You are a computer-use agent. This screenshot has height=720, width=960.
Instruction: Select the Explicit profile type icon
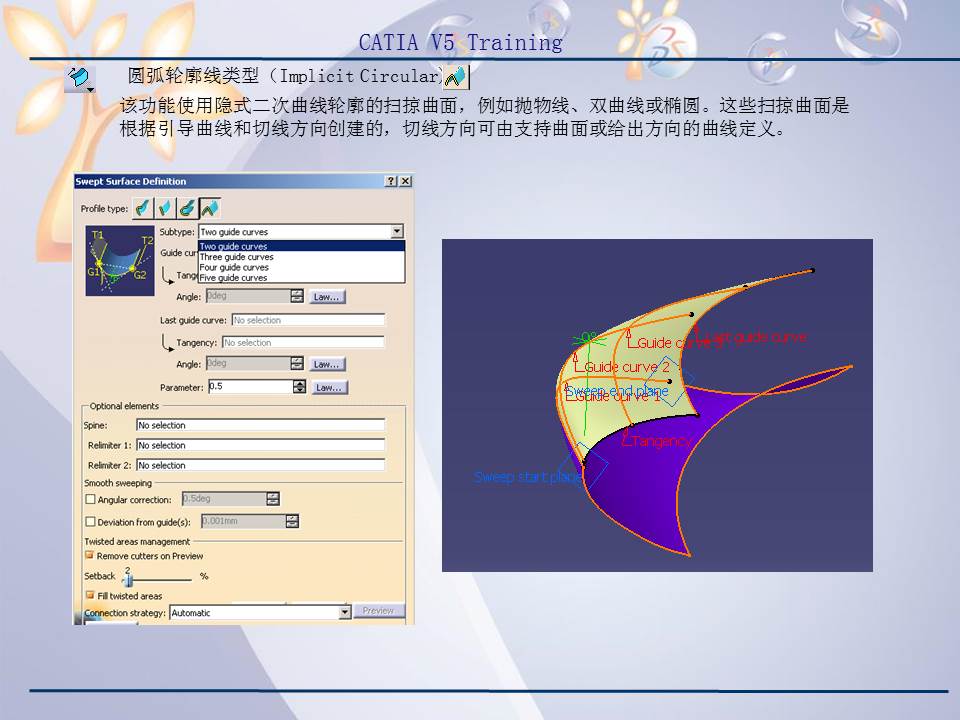point(141,207)
